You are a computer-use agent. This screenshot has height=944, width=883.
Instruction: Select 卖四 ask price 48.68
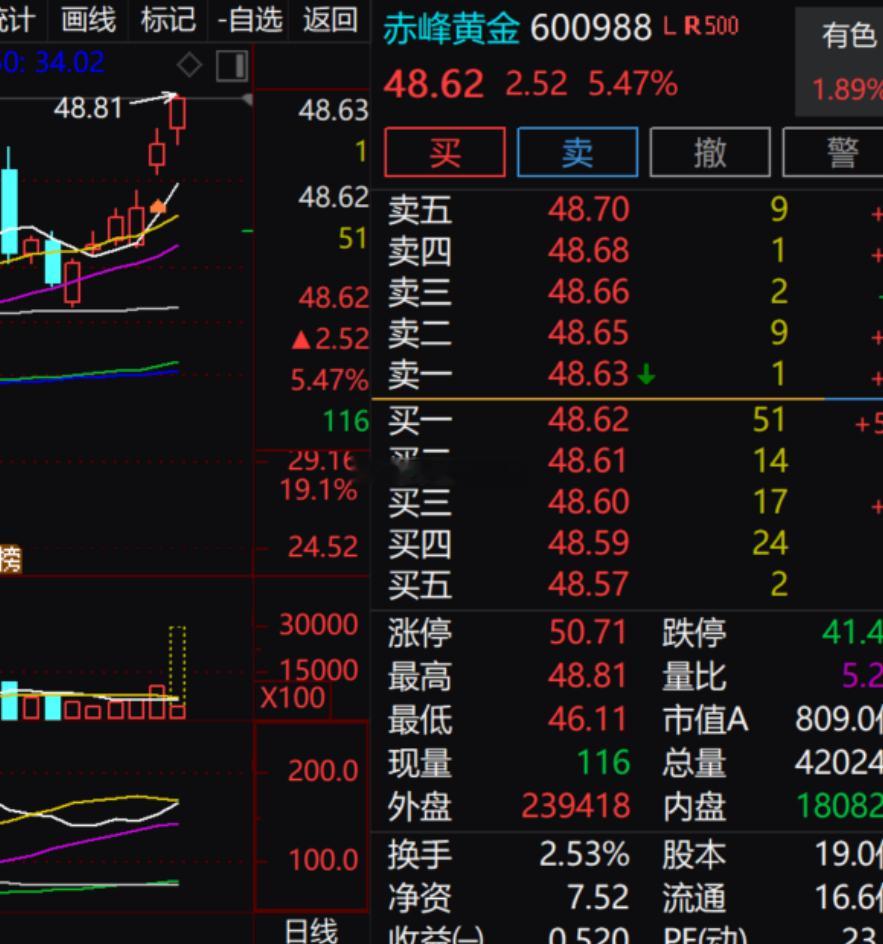click(588, 250)
